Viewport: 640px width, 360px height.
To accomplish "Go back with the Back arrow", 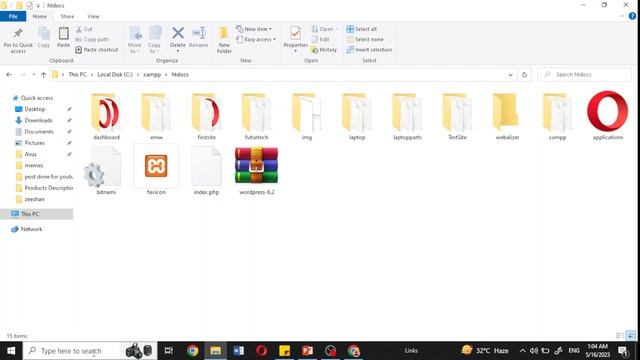I will point(9,75).
